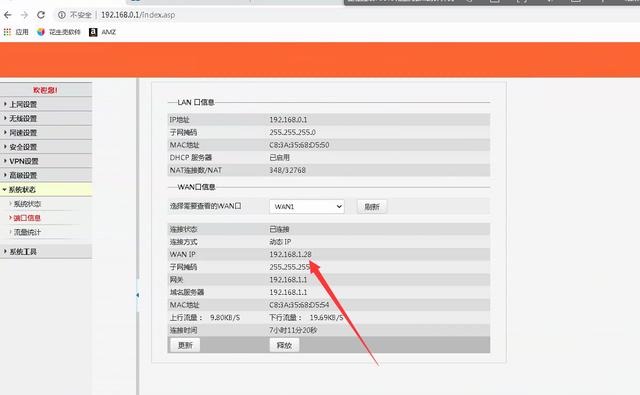Image resolution: width=640 pixels, height=395 pixels.
Task: Reload the page with the refresh icon
Action: coord(41,15)
